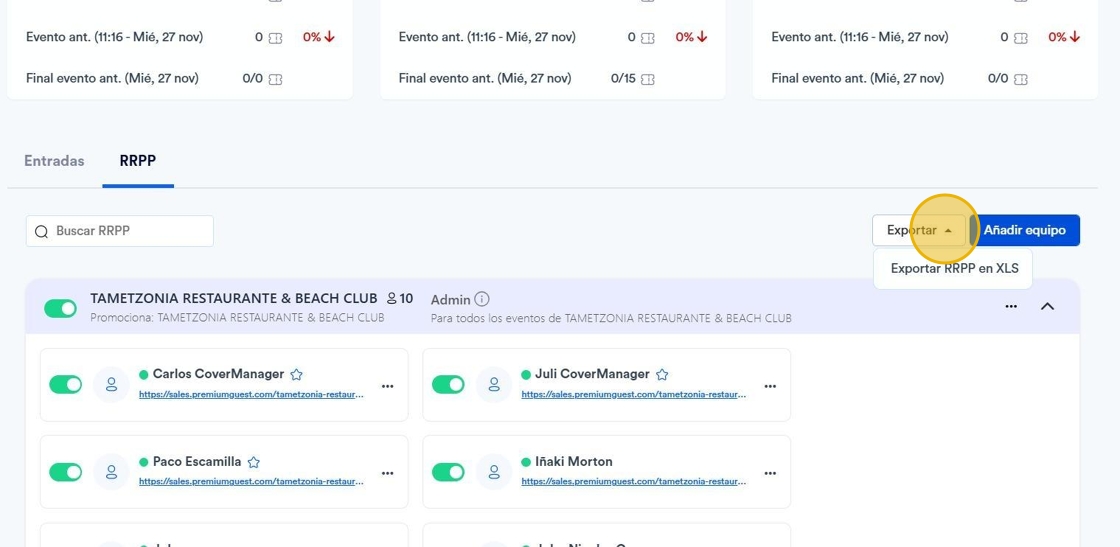Click the Añadir equipo button
This screenshot has height=547, width=1120.
(1024, 231)
